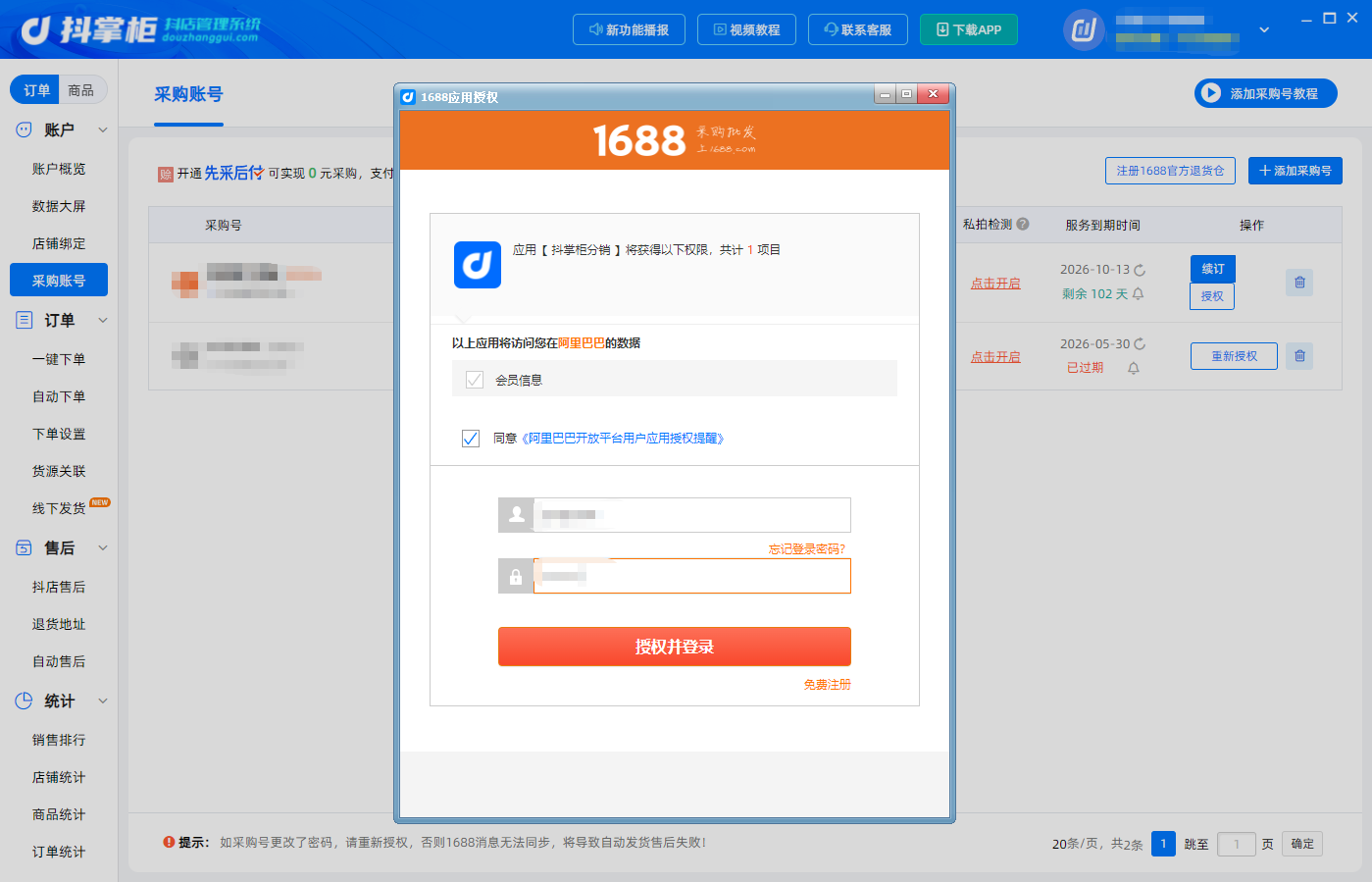This screenshot has height=882, width=1372.
Task: Click 添加采购号教程 play button
Action: click(1266, 93)
